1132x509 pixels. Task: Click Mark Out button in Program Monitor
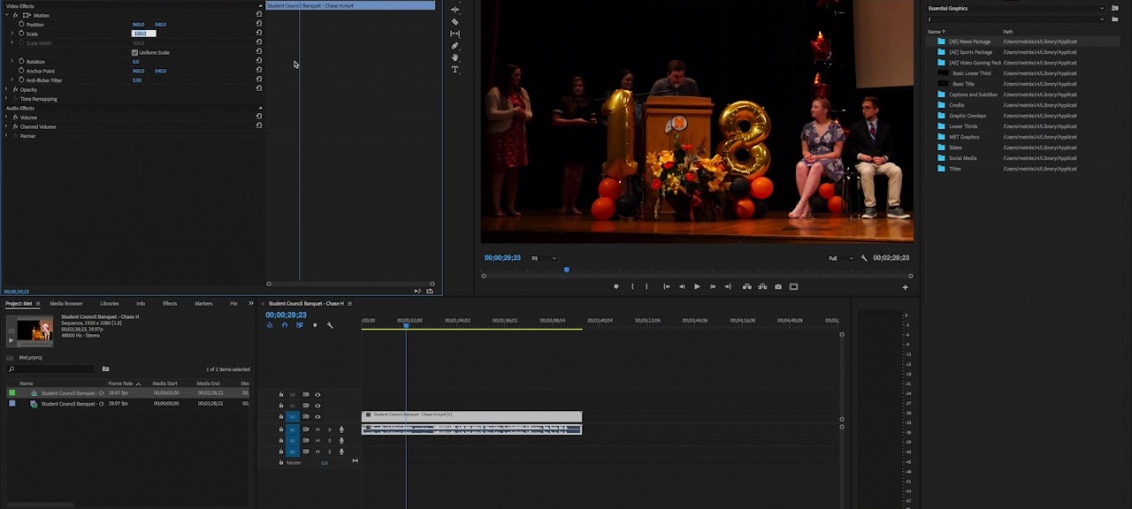646,287
